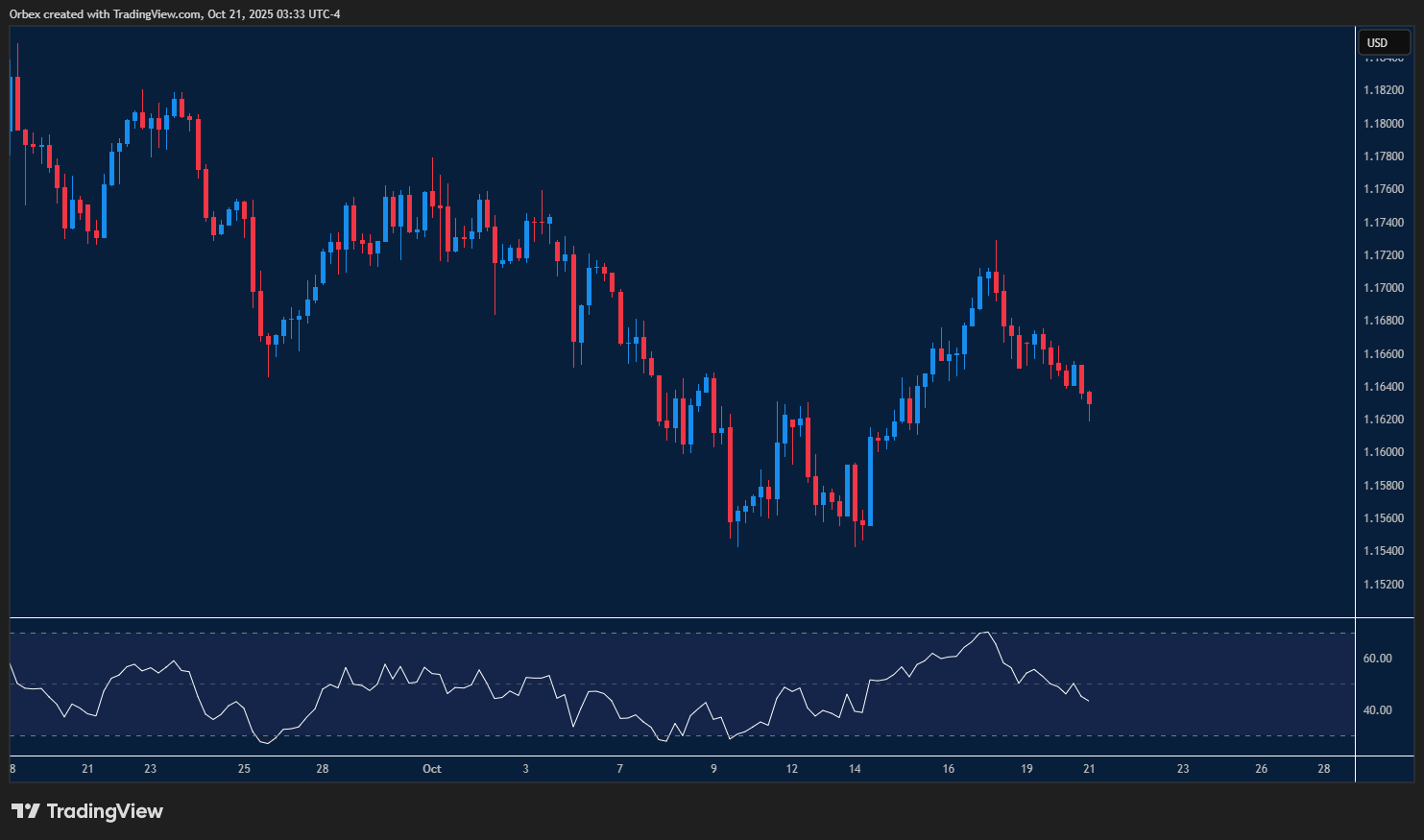Image resolution: width=1424 pixels, height=840 pixels.
Task: Select date 19 on the time axis
Action: 1026,769
